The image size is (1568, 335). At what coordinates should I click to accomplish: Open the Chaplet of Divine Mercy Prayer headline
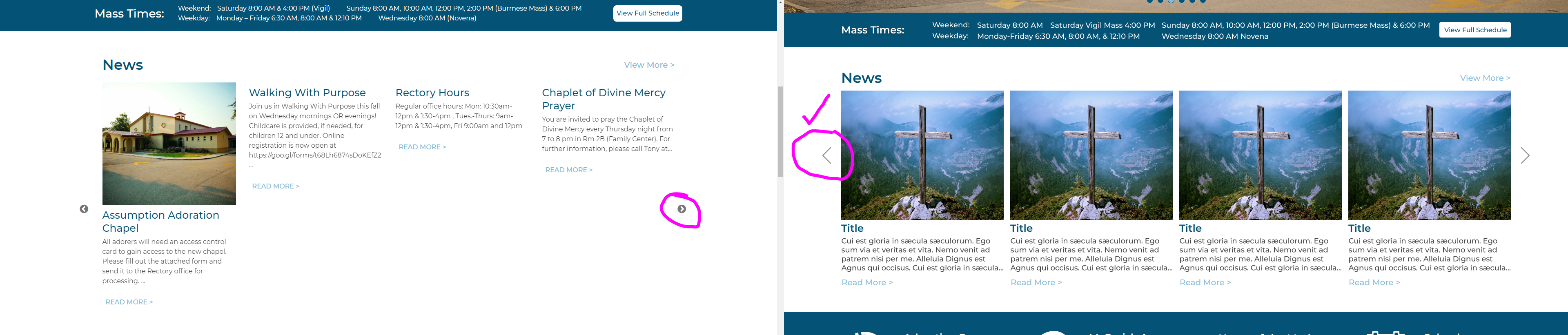[604, 99]
